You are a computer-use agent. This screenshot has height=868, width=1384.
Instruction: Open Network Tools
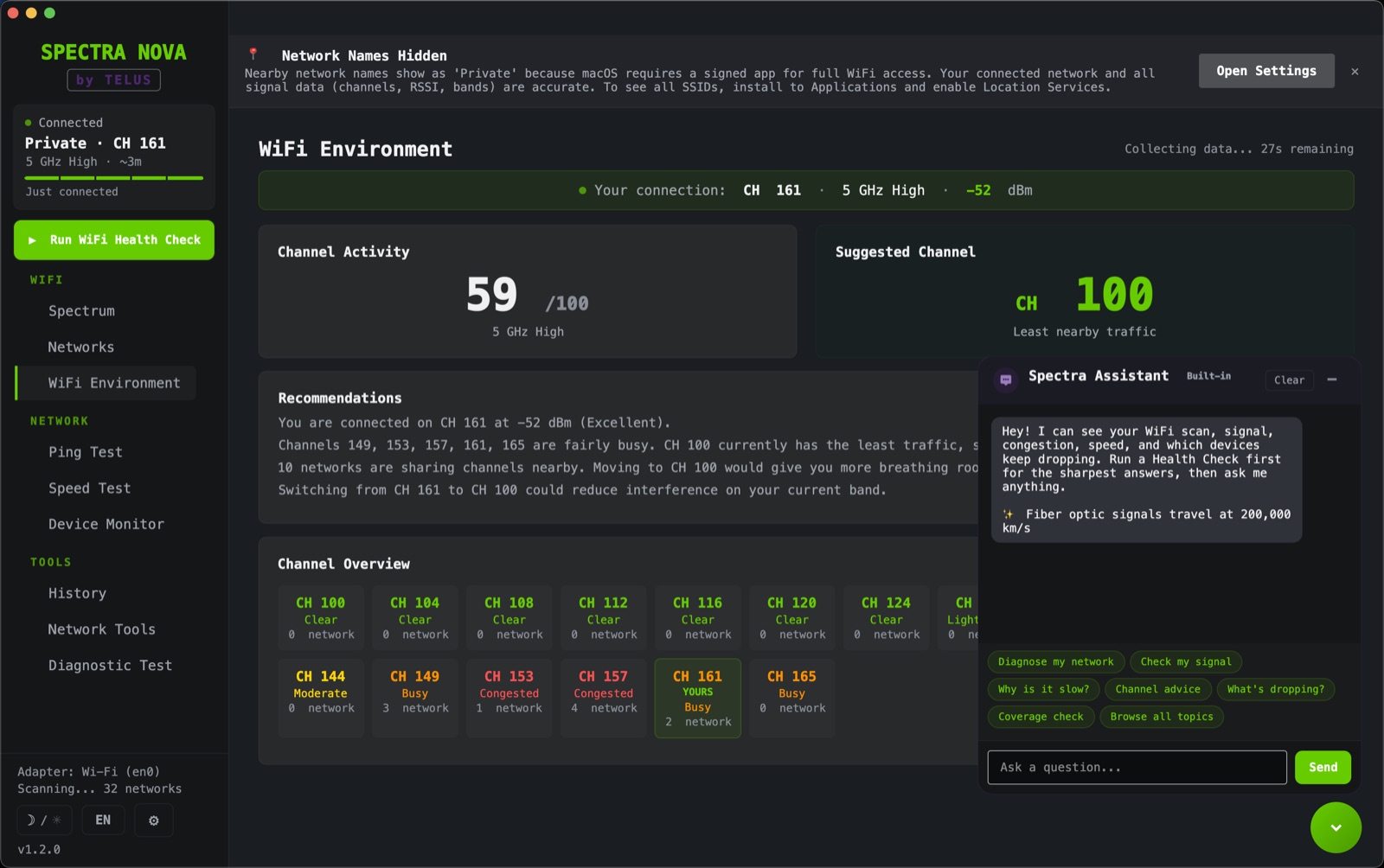(101, 630)
